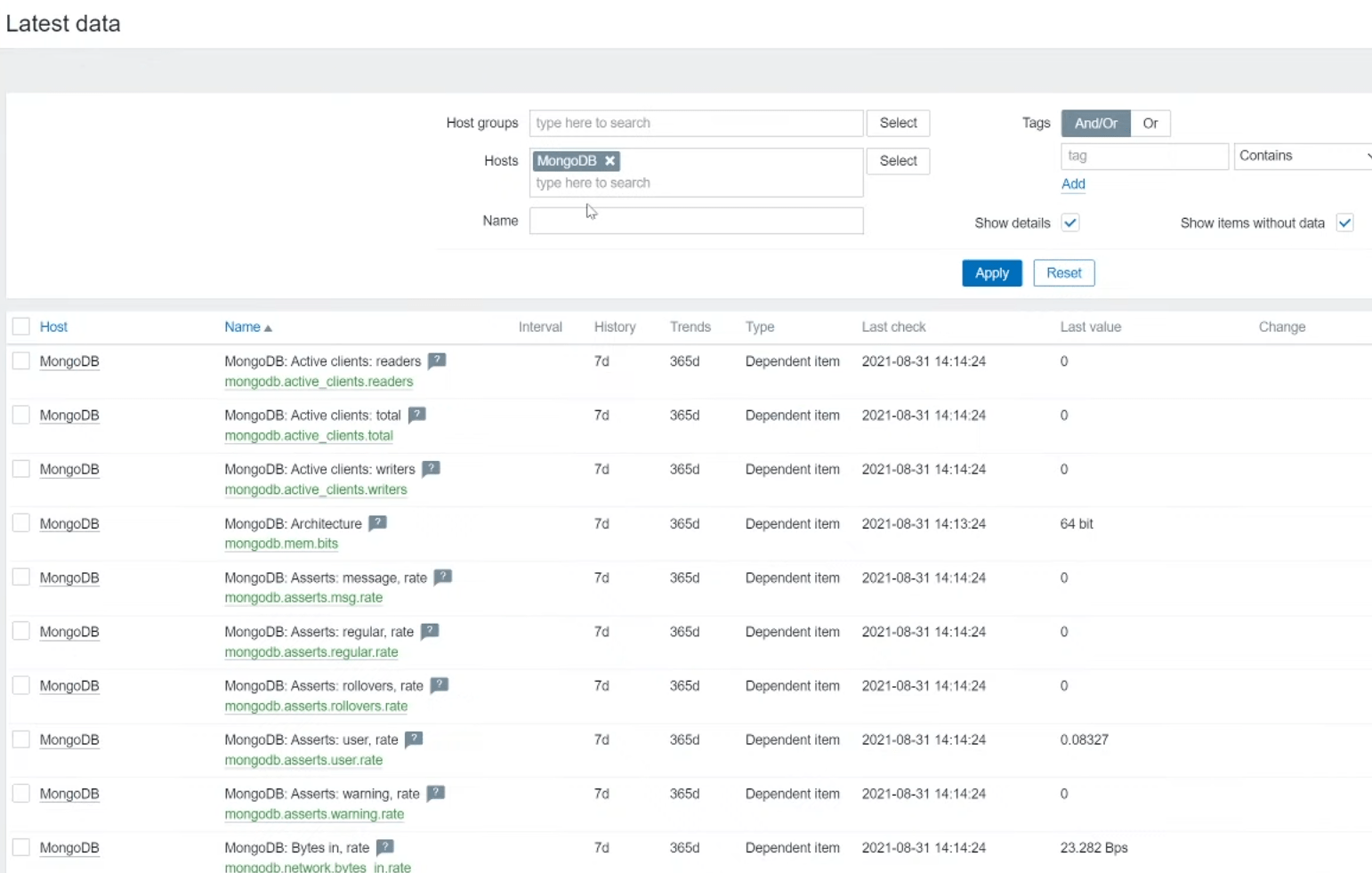Screen dimensions: 1372x873
Task: Open mongodb.asserts.regular.rate item key link
Action: pyautogui.click(x=311, y=652)
